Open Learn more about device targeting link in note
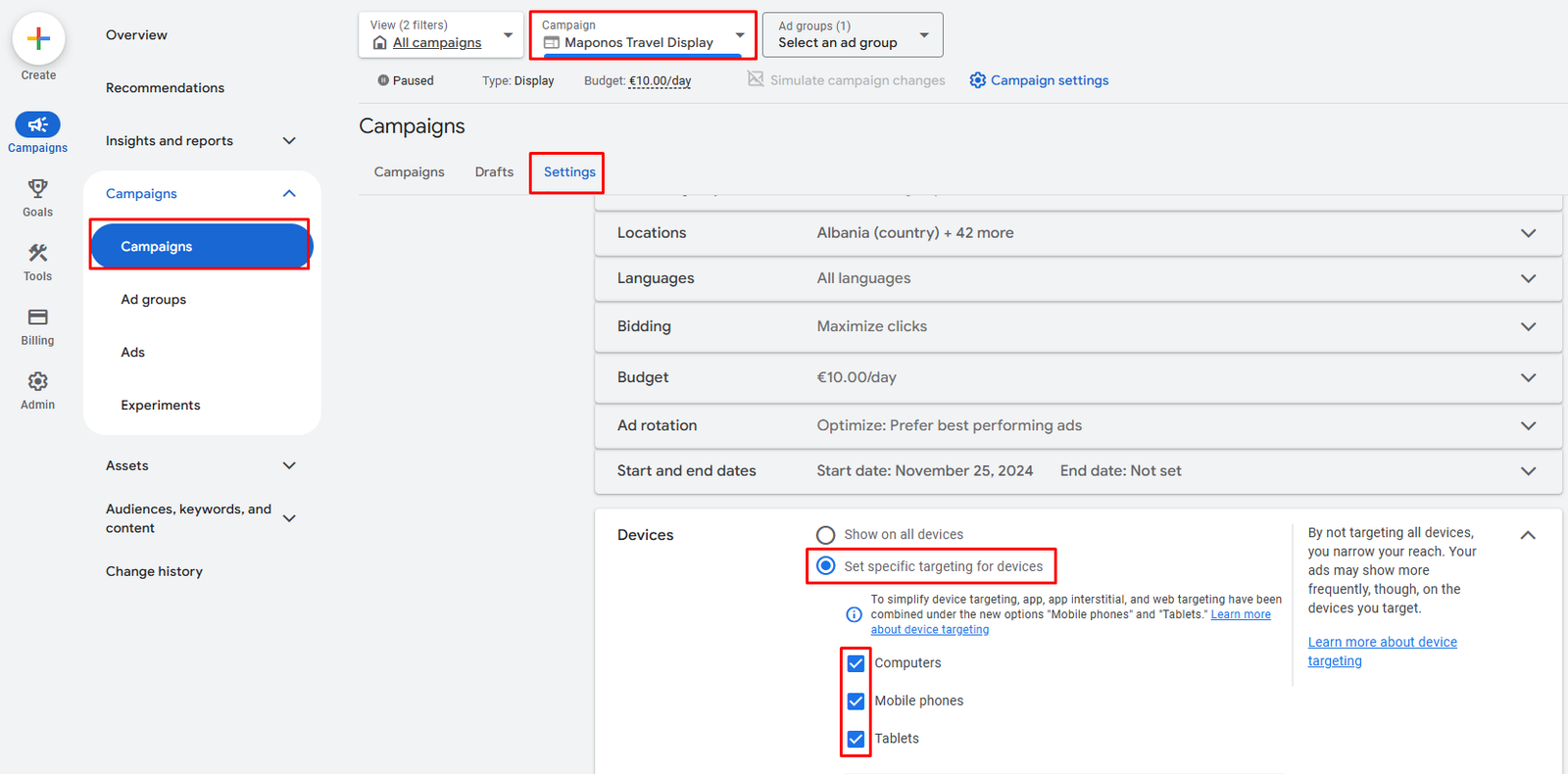The height and width of the screenshot is (774, 1568). tap(1070, 622)
